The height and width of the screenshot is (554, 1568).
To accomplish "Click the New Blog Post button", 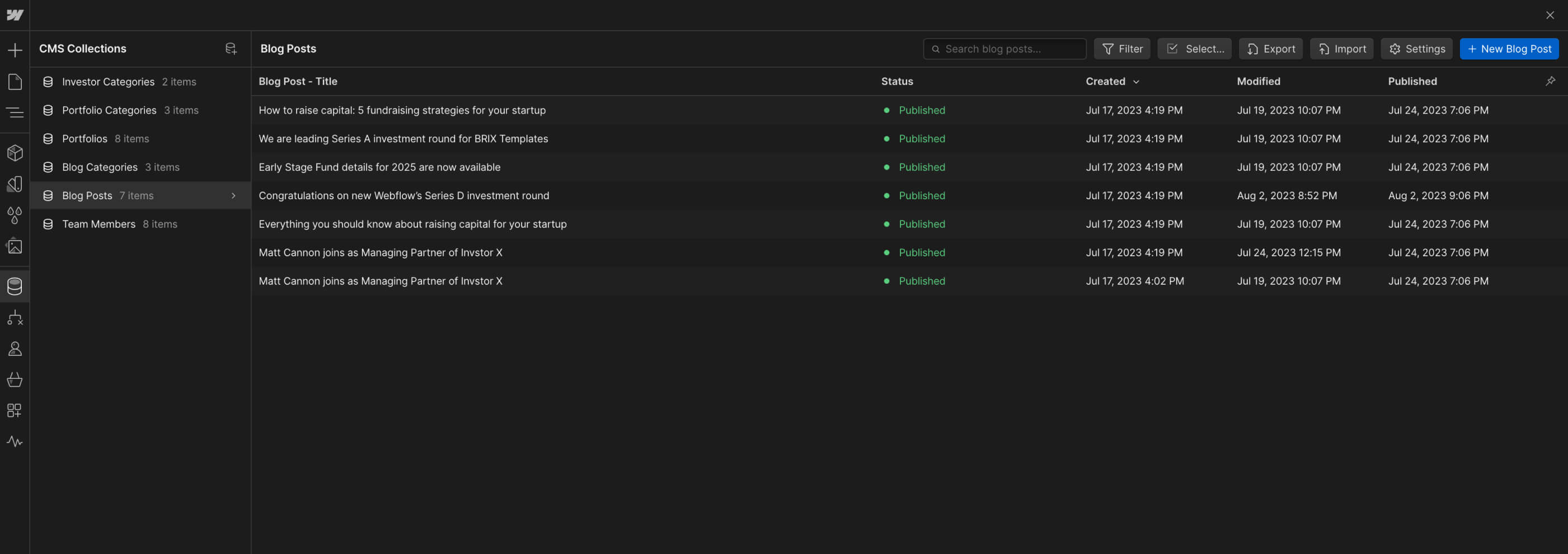I will (x=1509, y=49).
